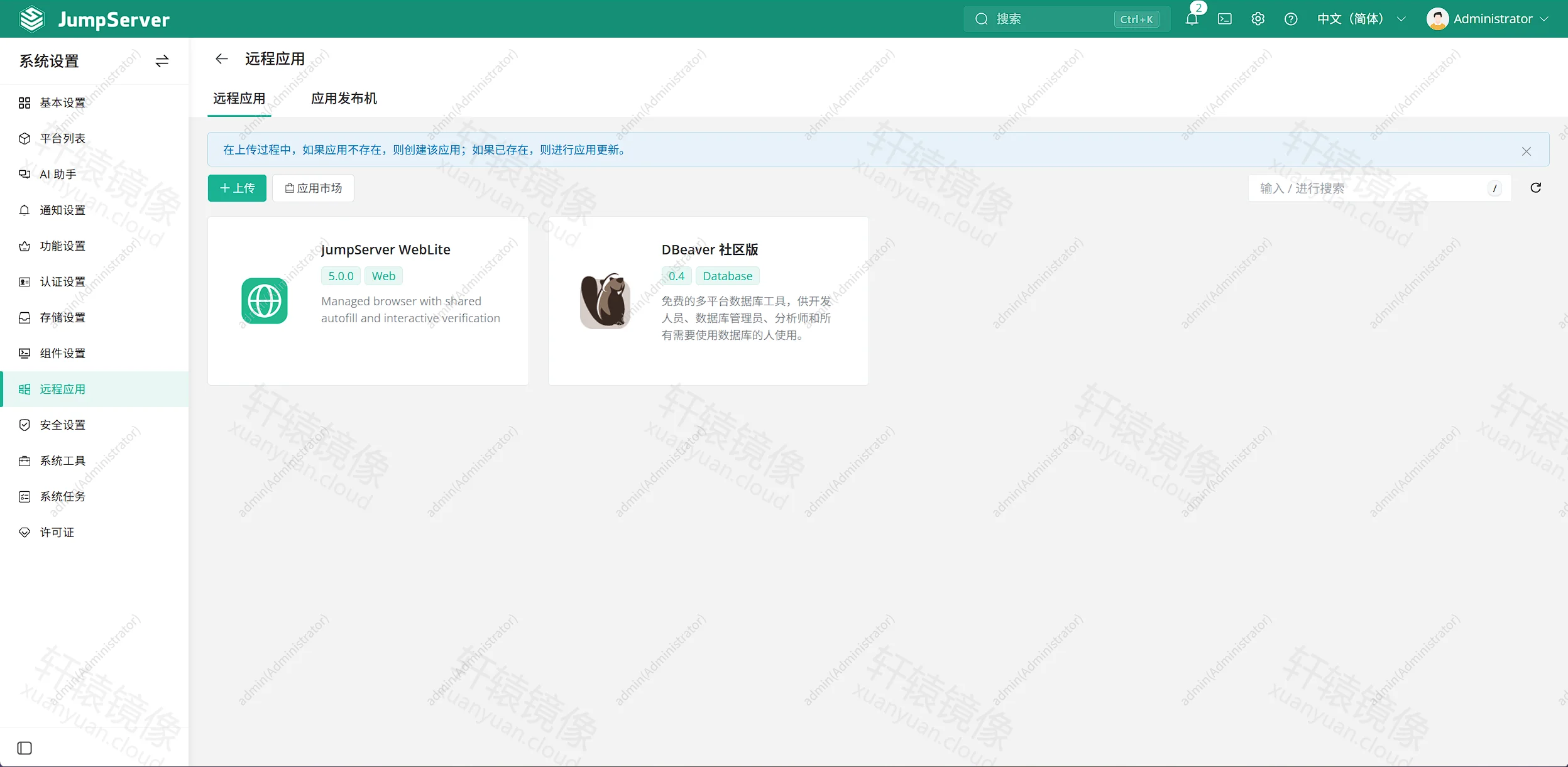Close the upload info banner
1568x767 pixels.
(1527, 151)
